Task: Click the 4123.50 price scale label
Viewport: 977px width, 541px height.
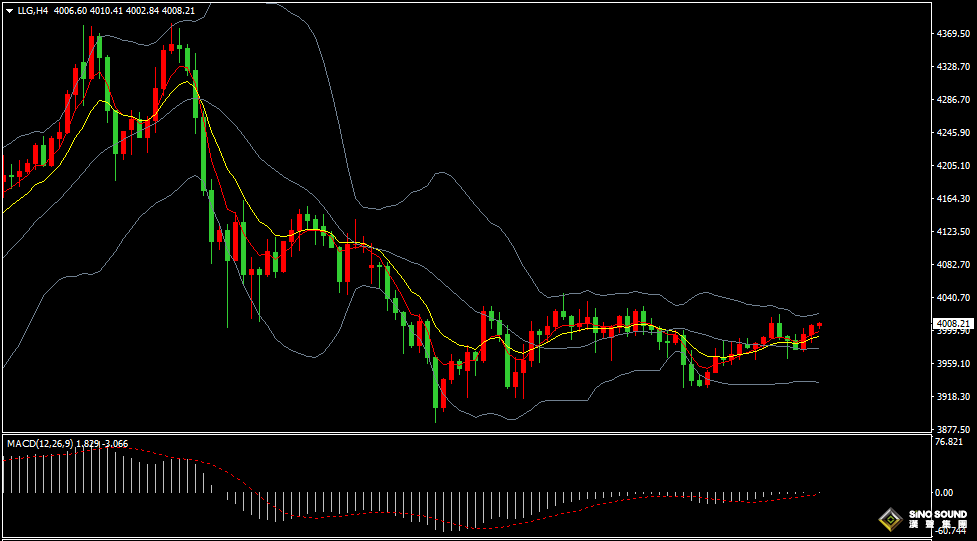Action: (x=953, y=232)
